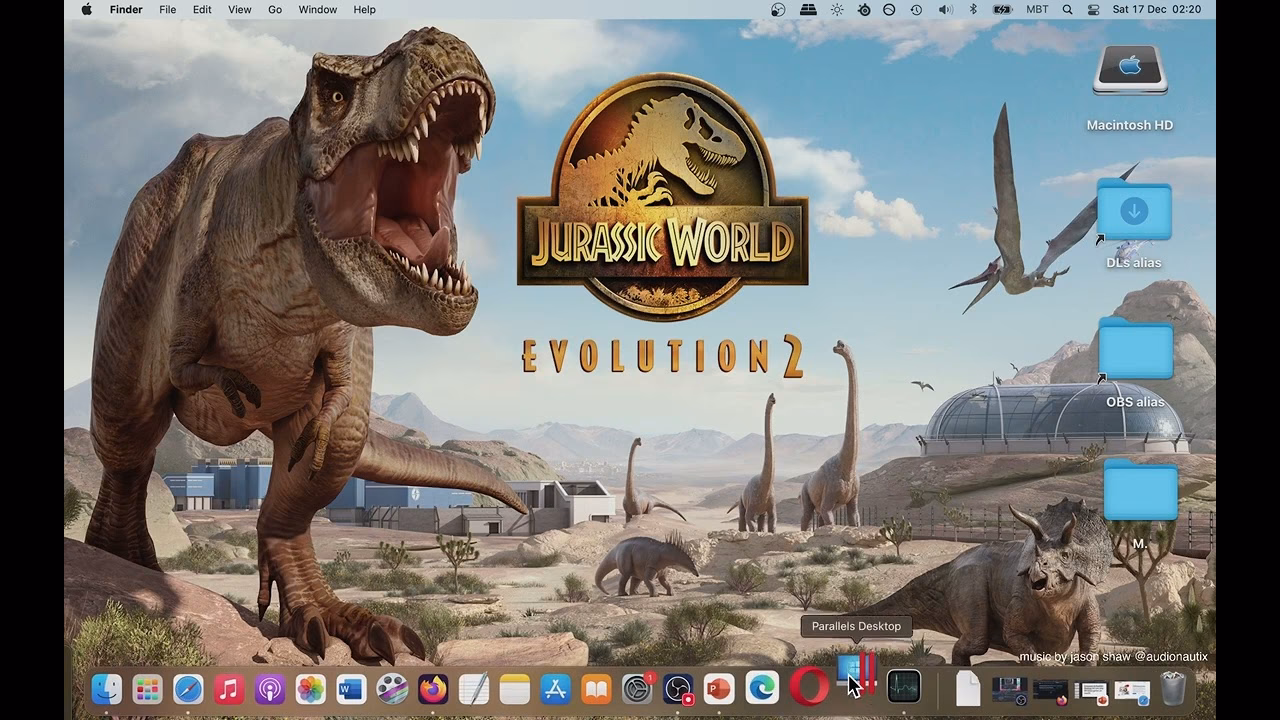Open OBS Studio from the Dock
The height and width of the screenshot is (720, 1280).
(678, 688)
